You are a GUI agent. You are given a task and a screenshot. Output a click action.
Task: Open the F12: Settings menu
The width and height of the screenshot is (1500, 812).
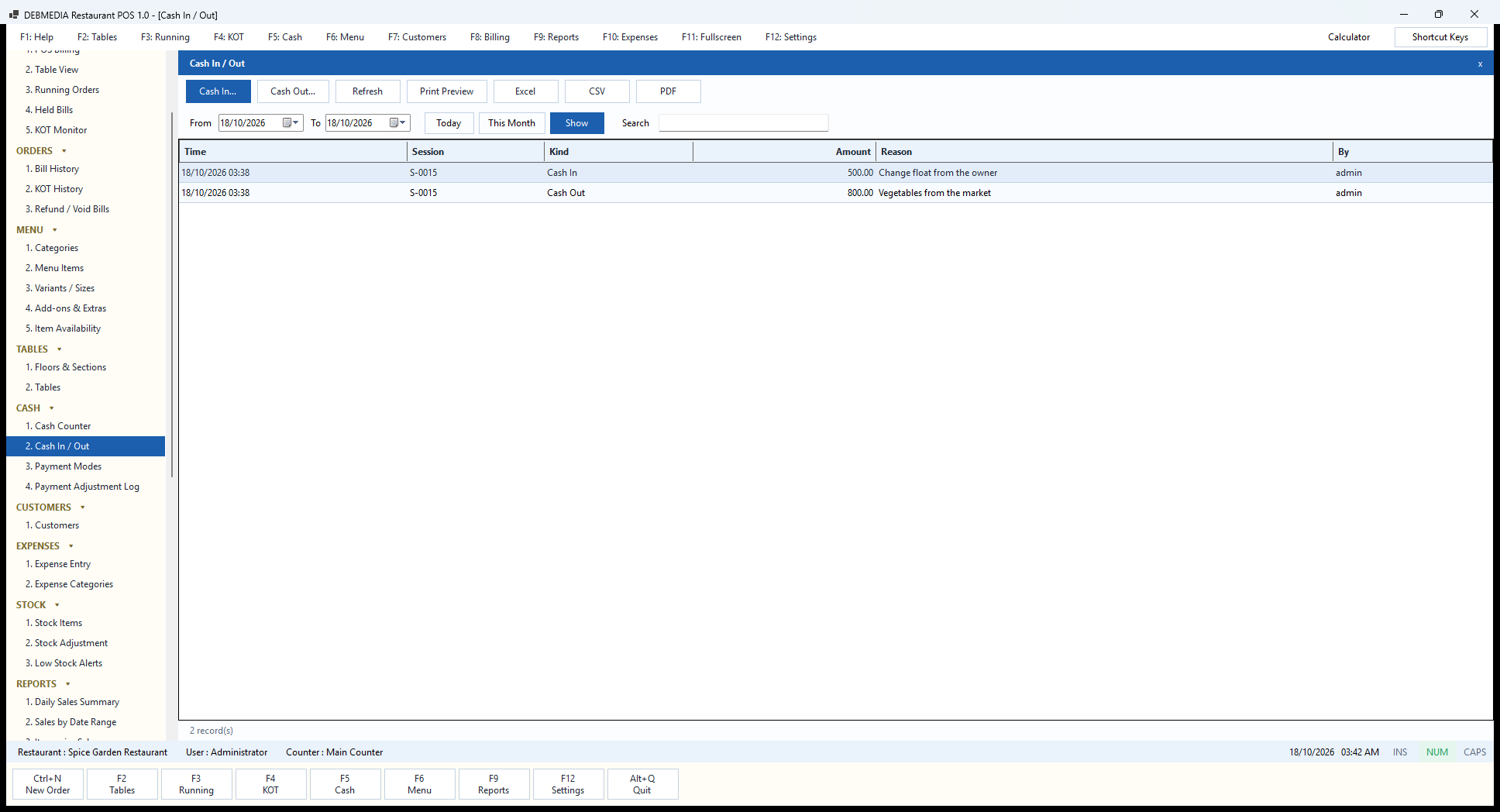[791, 37]
